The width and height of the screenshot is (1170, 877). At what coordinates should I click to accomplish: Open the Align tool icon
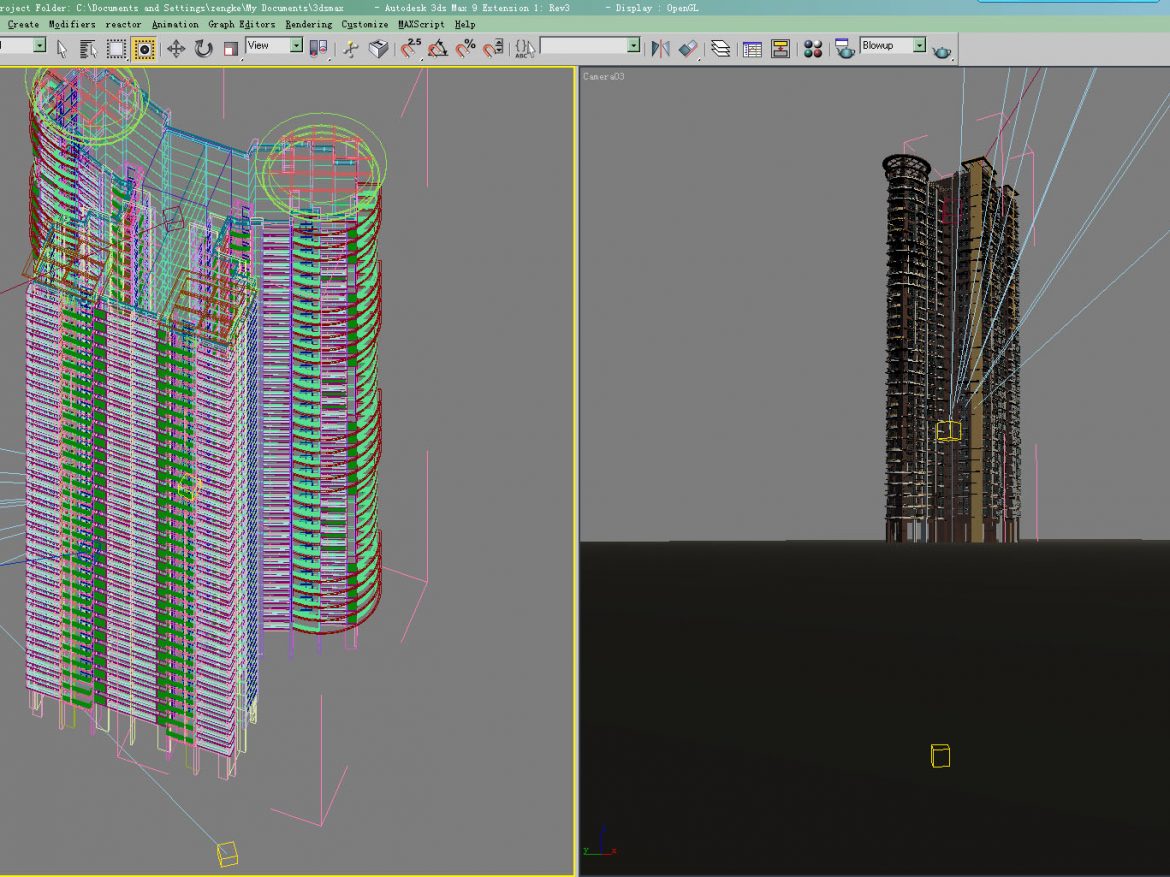click(x=689, y=46)
